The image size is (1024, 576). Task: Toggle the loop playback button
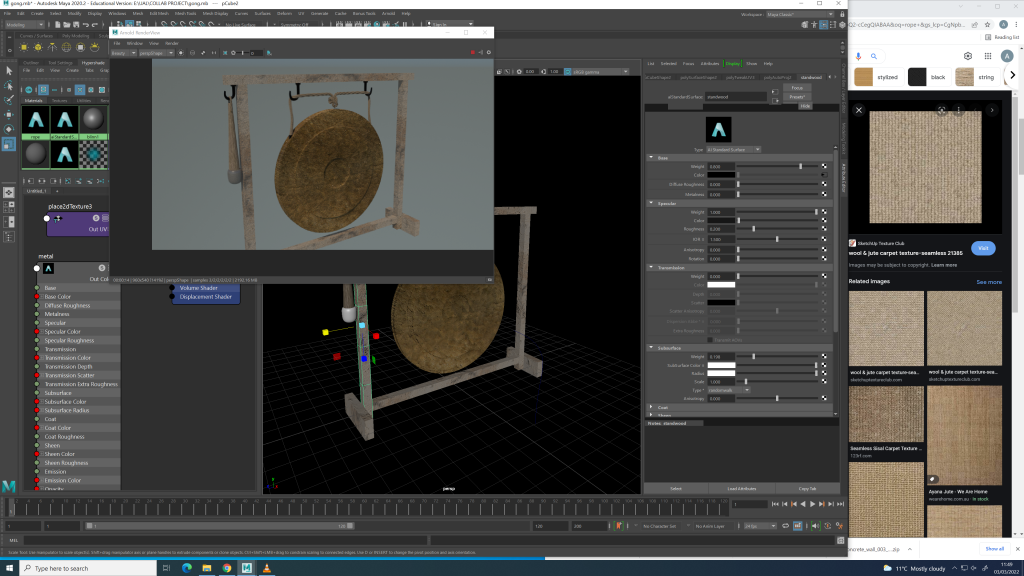point(786,526)
